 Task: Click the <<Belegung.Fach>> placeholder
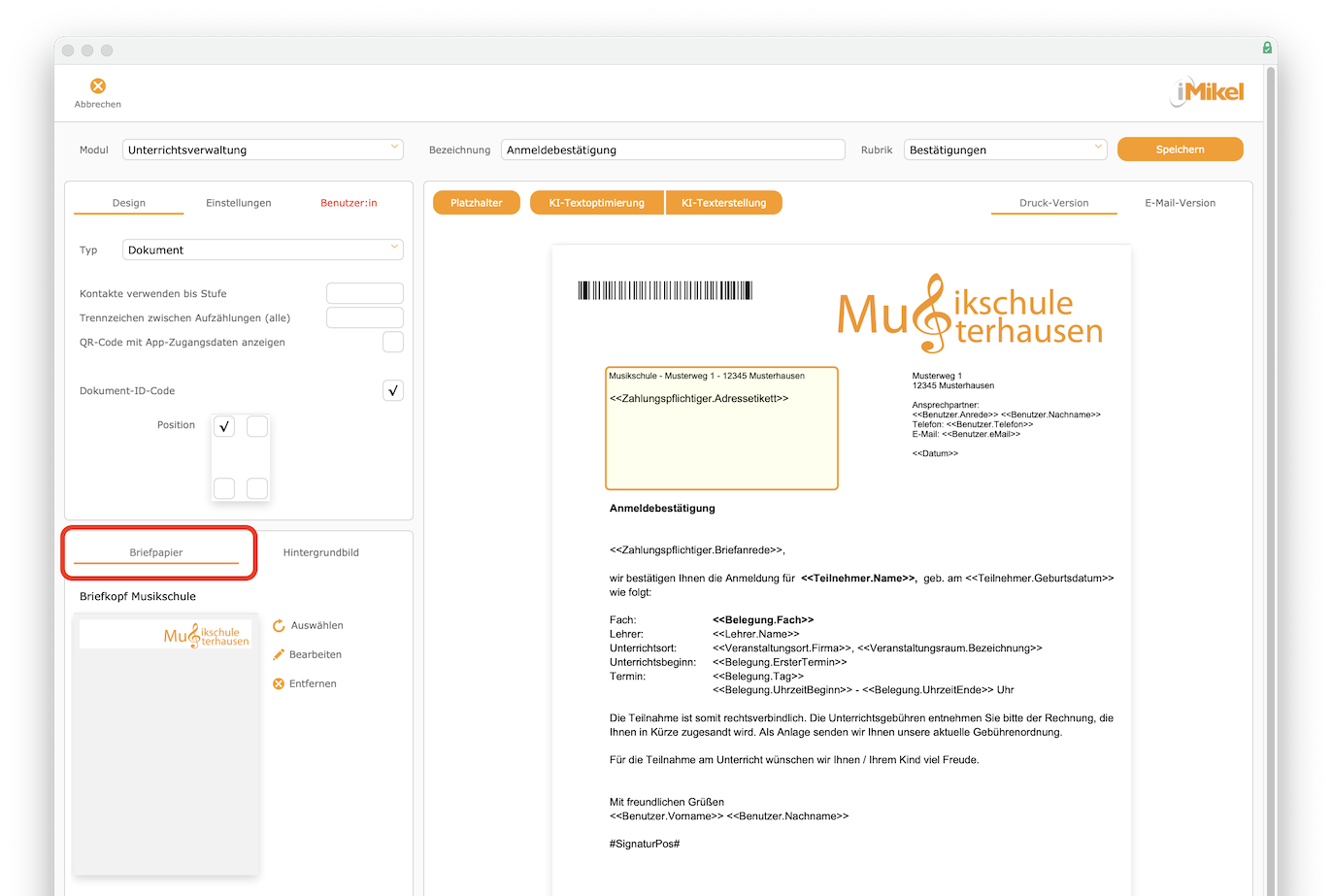pos(763,620)
